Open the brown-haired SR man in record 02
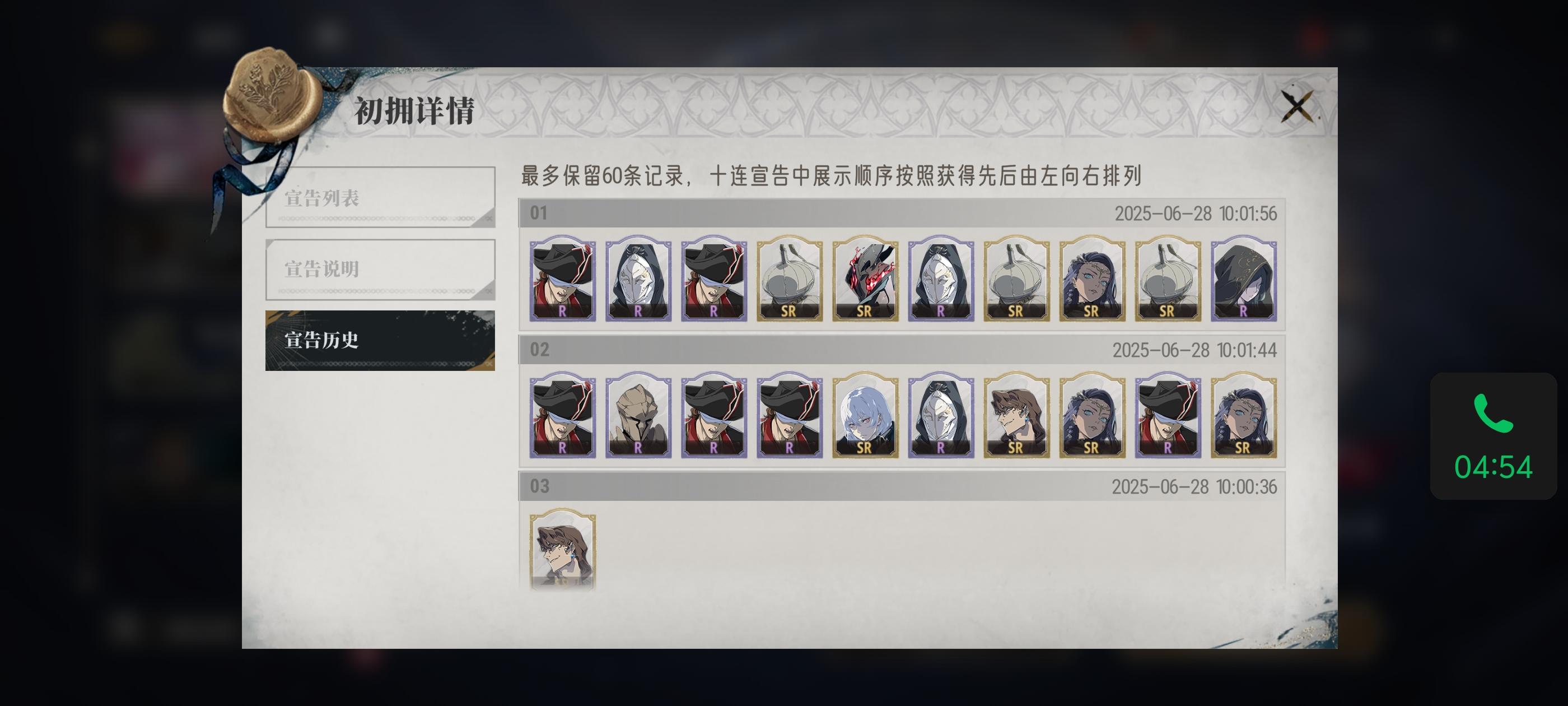Image resolution: width=1568 pixels, height=706 pixels. 1016,415
